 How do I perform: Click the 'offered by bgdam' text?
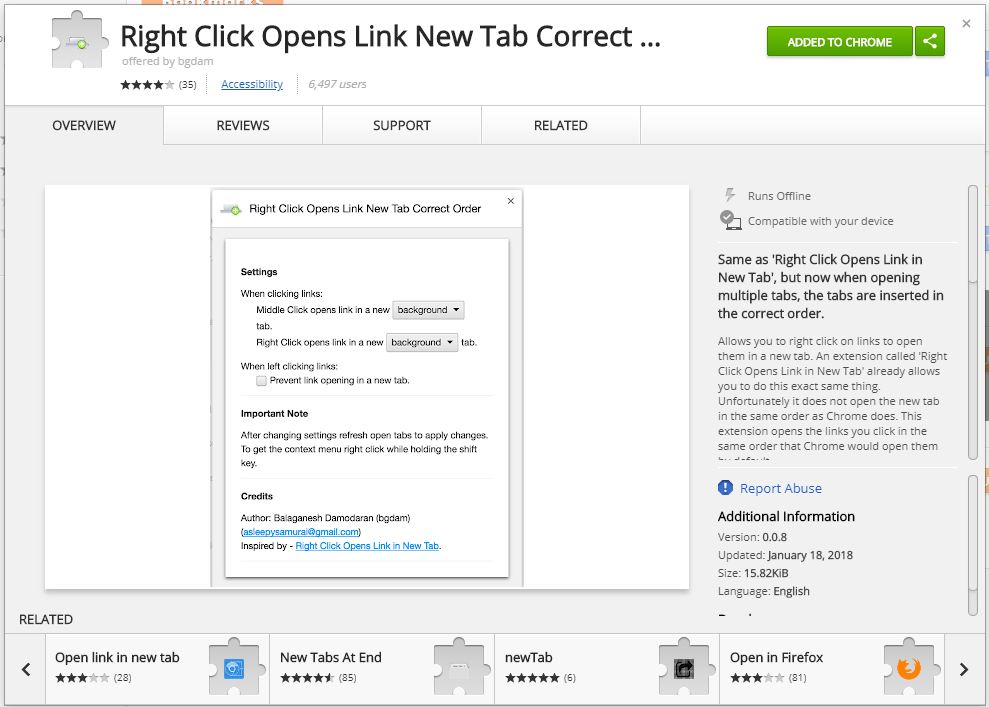click(167, 61)
